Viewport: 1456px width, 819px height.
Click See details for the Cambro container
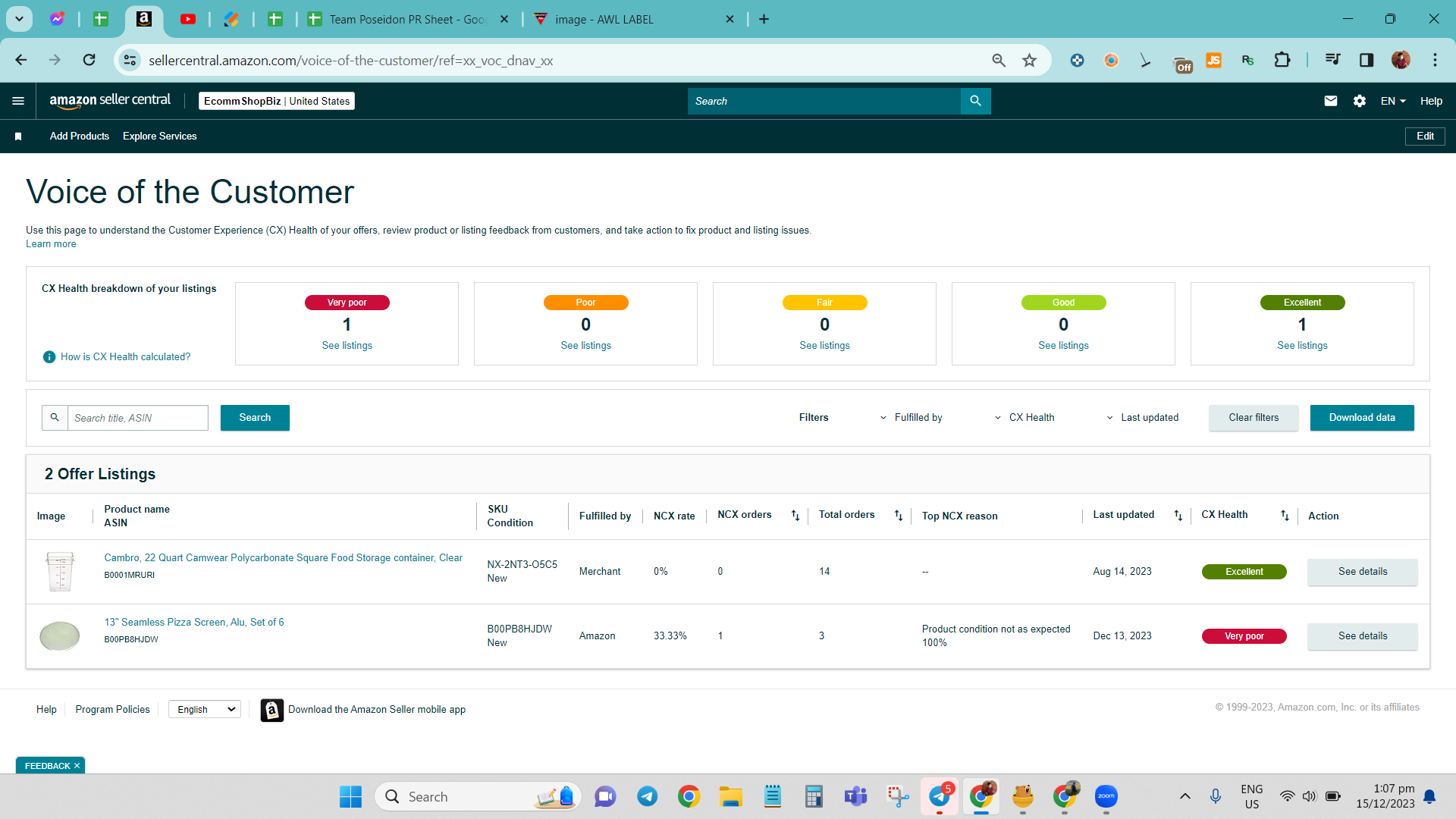point(1363,572)
